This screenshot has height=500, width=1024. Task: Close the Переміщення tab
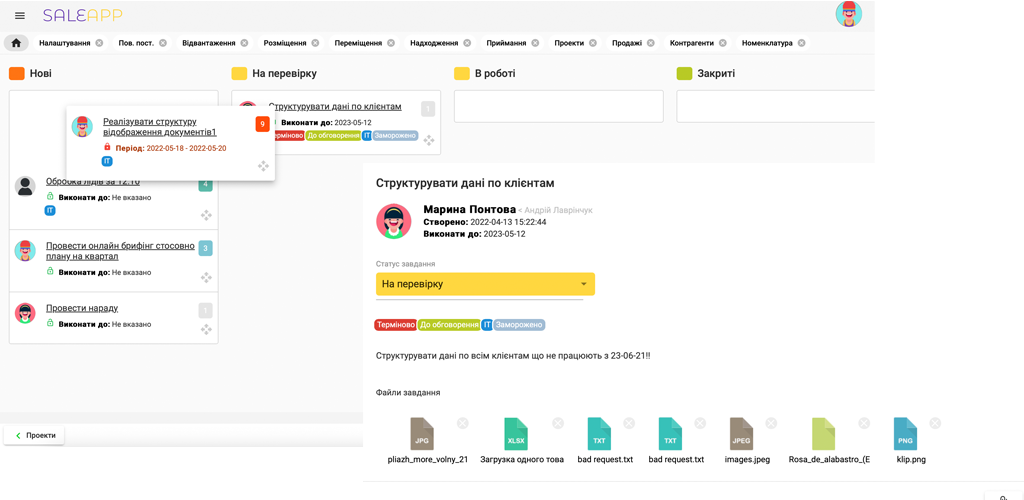pyautogui.click(x=391, y=43)
